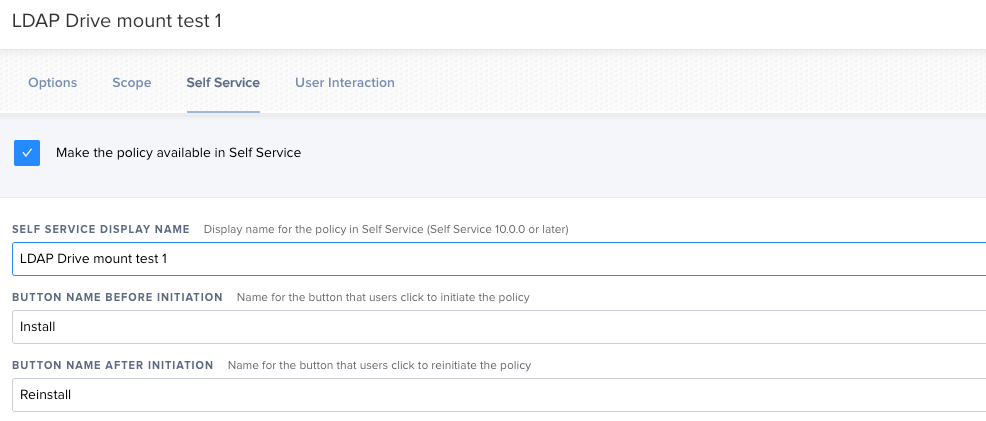The height and width of the screenshot is (421, 986).
Task: Open the Options tab
Action: pyautogui.click(x=53, y=82)
